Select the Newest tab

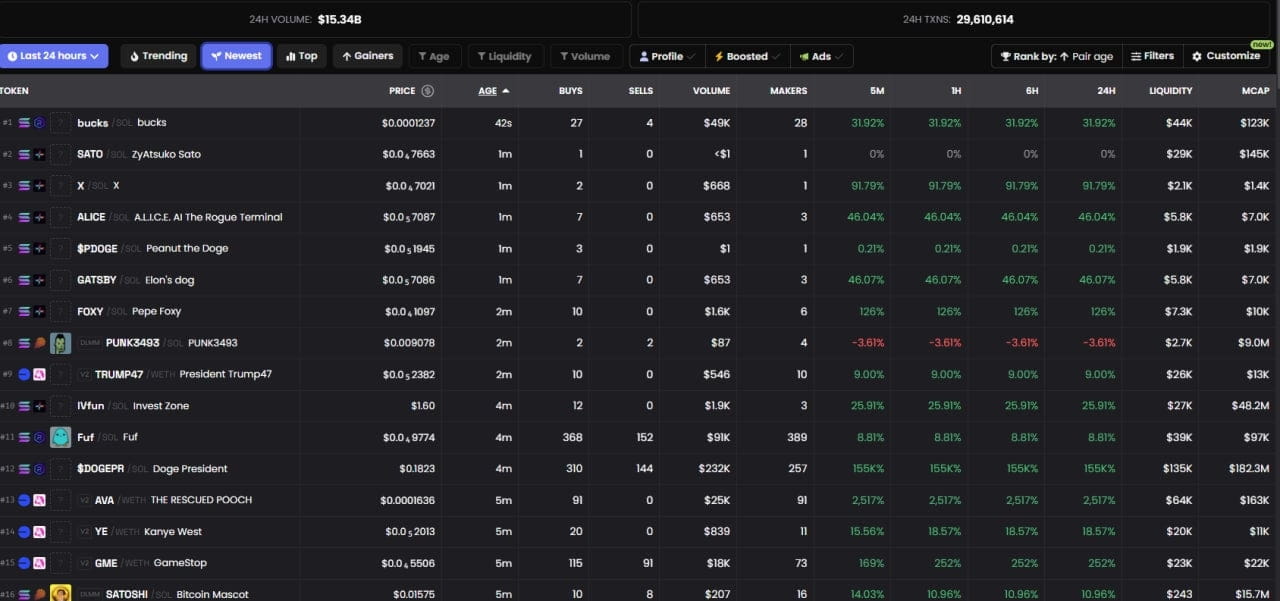pyautogui.click(x=236, y=56)
